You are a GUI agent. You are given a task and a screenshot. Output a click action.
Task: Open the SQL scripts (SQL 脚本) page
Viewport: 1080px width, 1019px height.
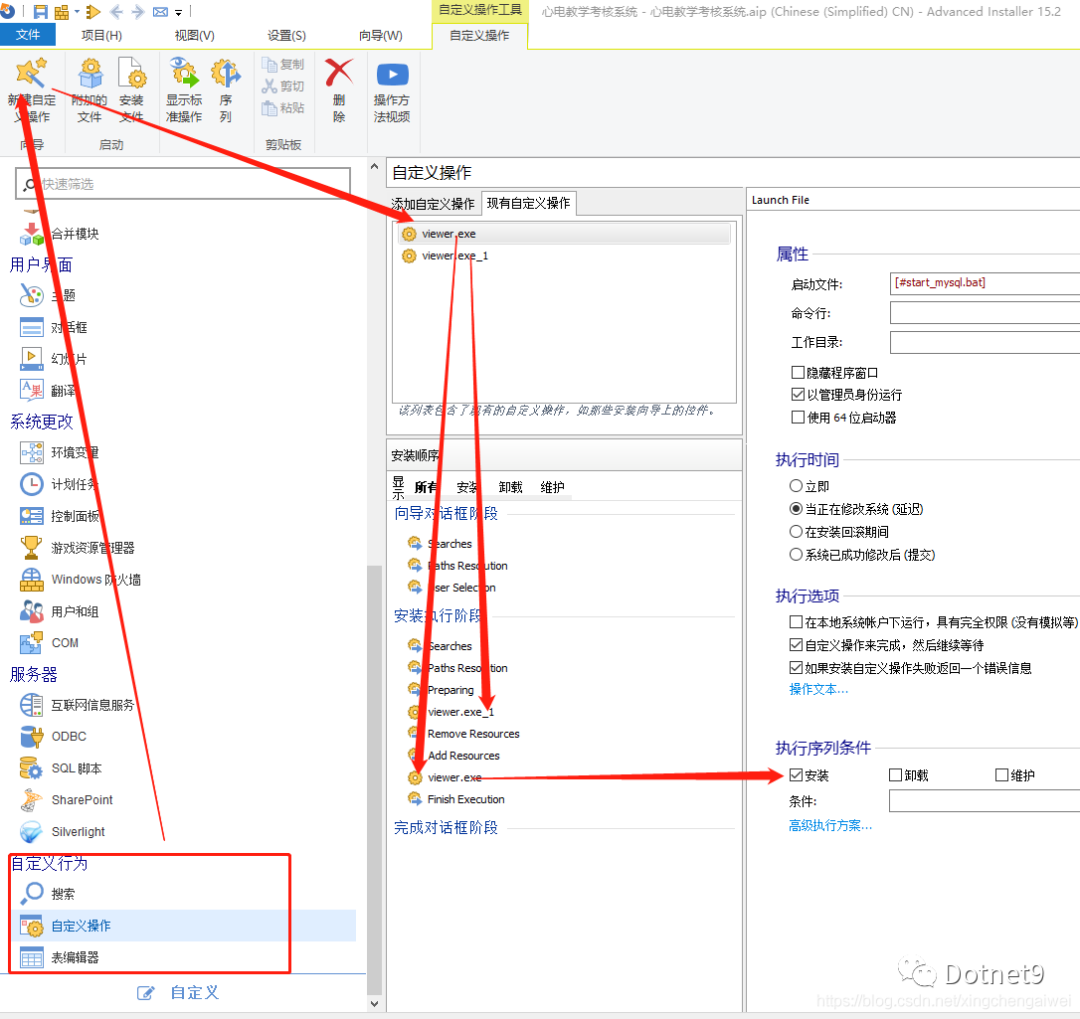pos(61,768)
